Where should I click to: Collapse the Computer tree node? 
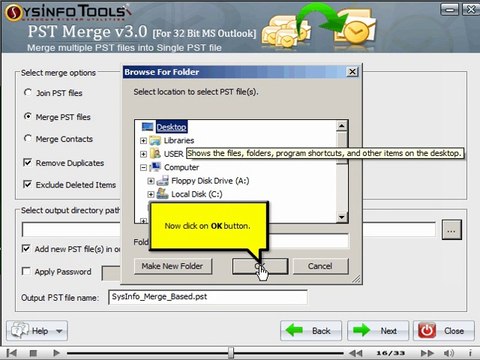[143, 167]
